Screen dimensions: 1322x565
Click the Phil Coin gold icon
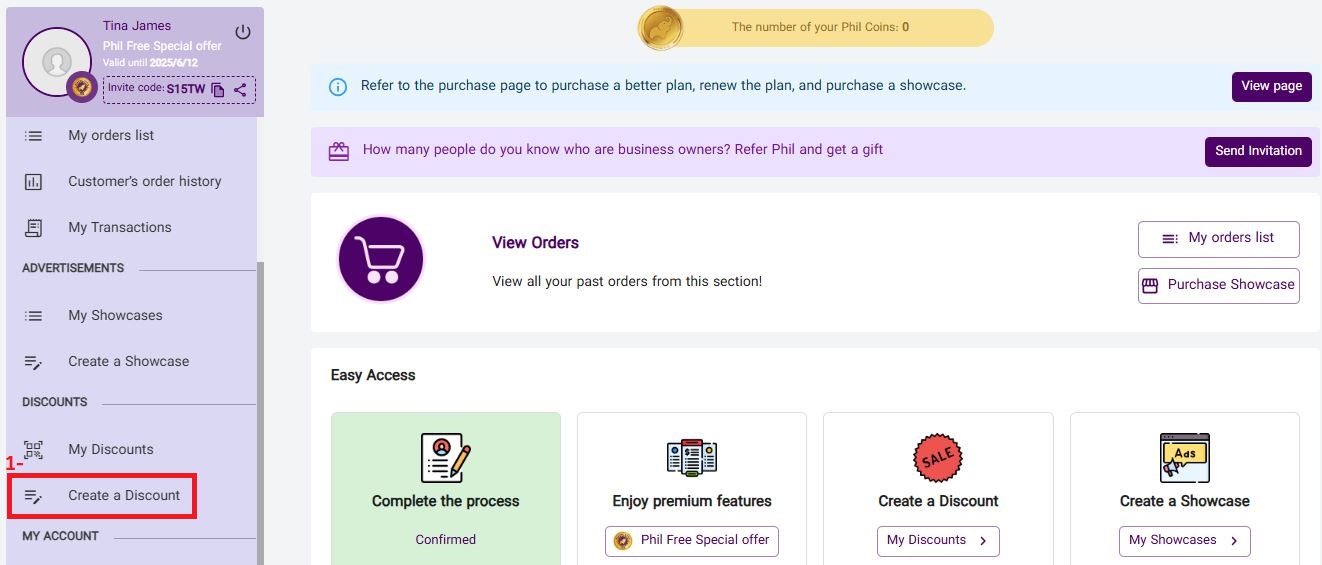tap(660, 28)
